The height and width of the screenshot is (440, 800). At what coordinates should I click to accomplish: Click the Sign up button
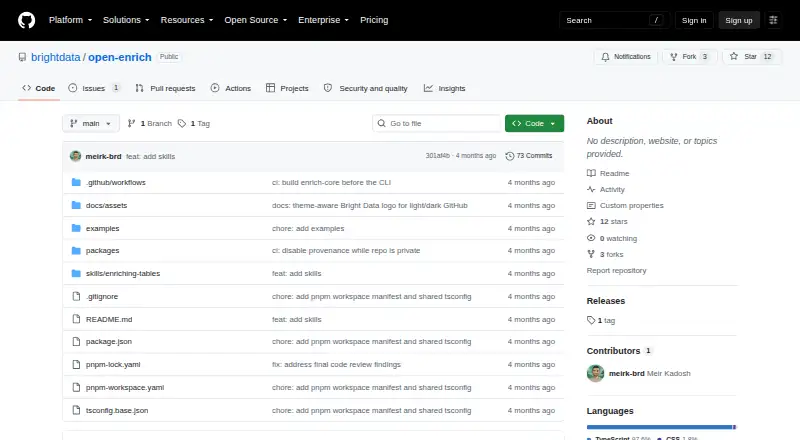tap(739, 20)
